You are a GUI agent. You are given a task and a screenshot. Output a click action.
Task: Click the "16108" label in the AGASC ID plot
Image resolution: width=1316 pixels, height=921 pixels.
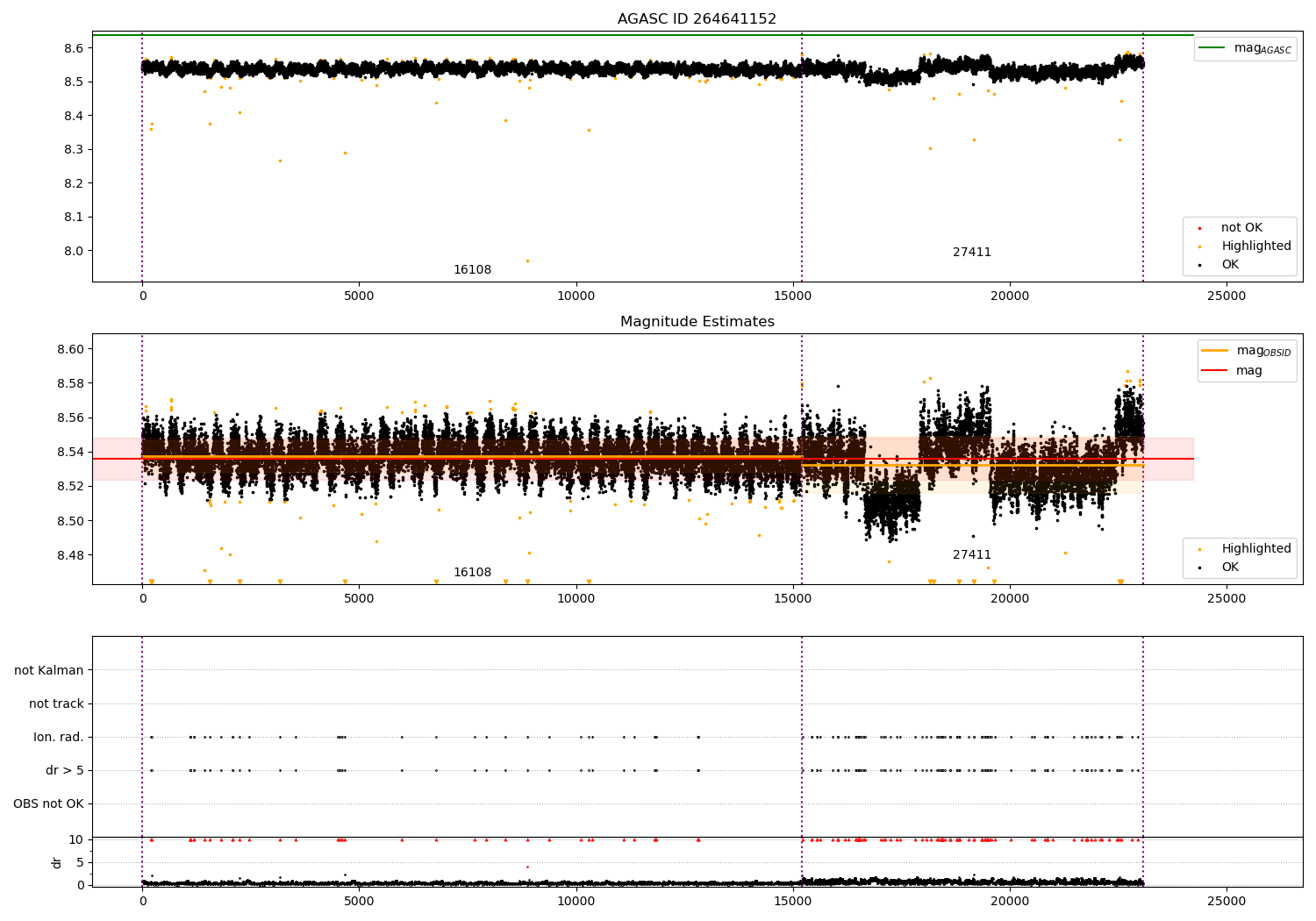[472, 269]
